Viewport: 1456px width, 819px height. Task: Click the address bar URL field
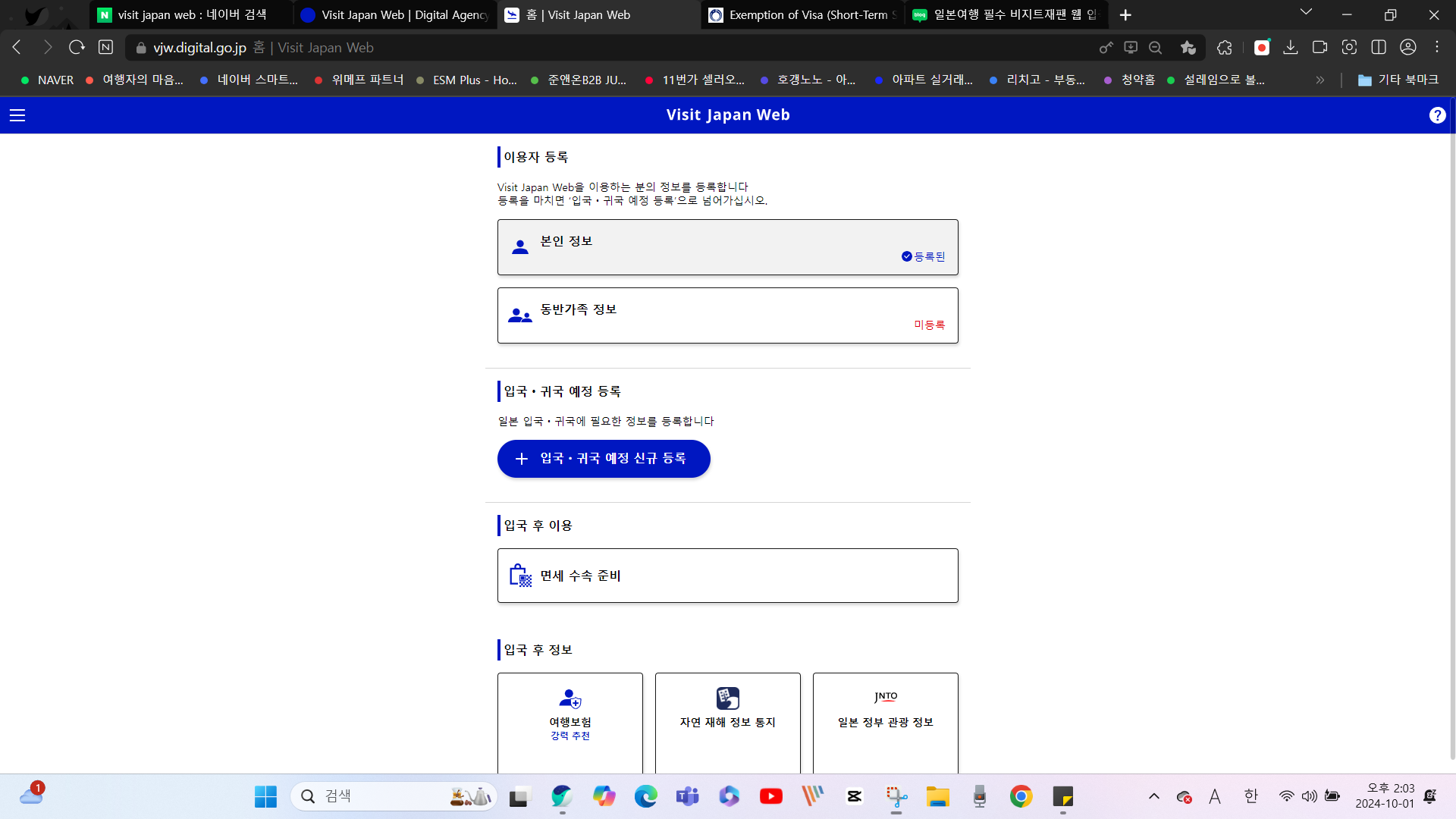pos(607,48)
